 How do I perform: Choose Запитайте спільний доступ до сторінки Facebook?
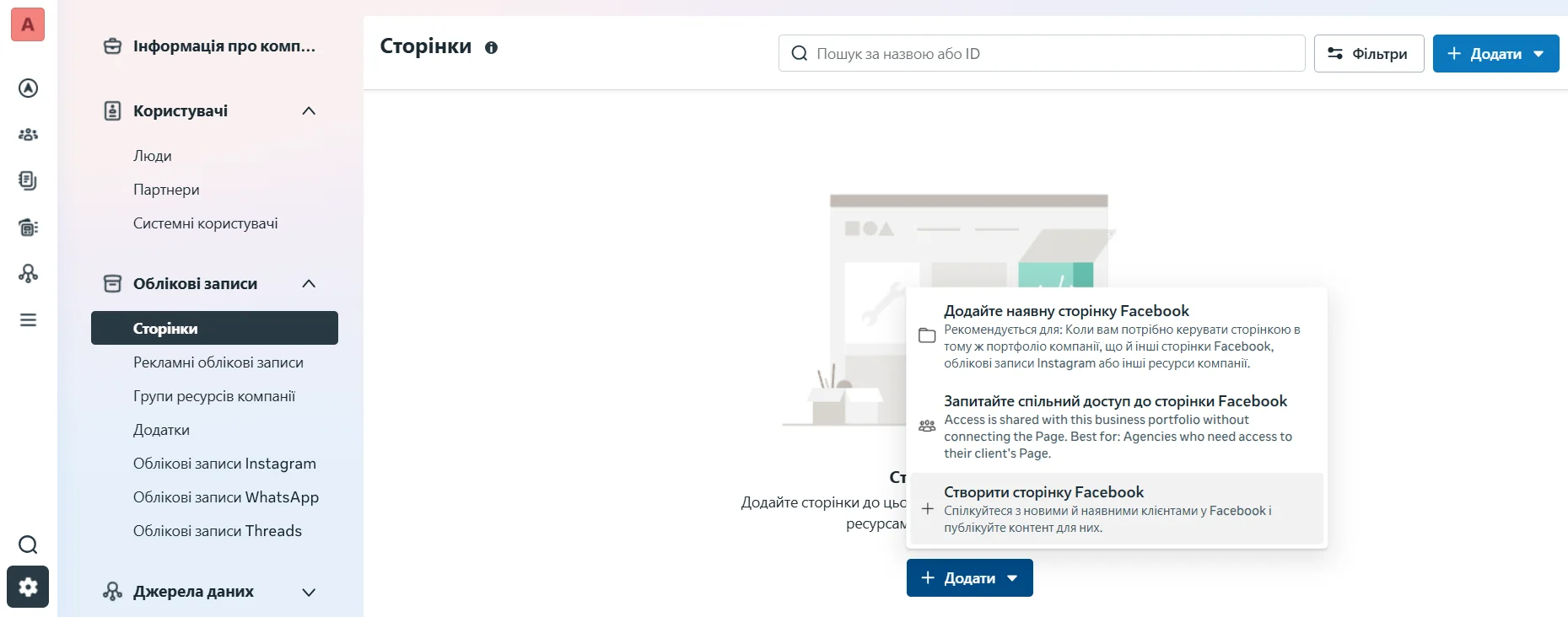coord(1116,426)
